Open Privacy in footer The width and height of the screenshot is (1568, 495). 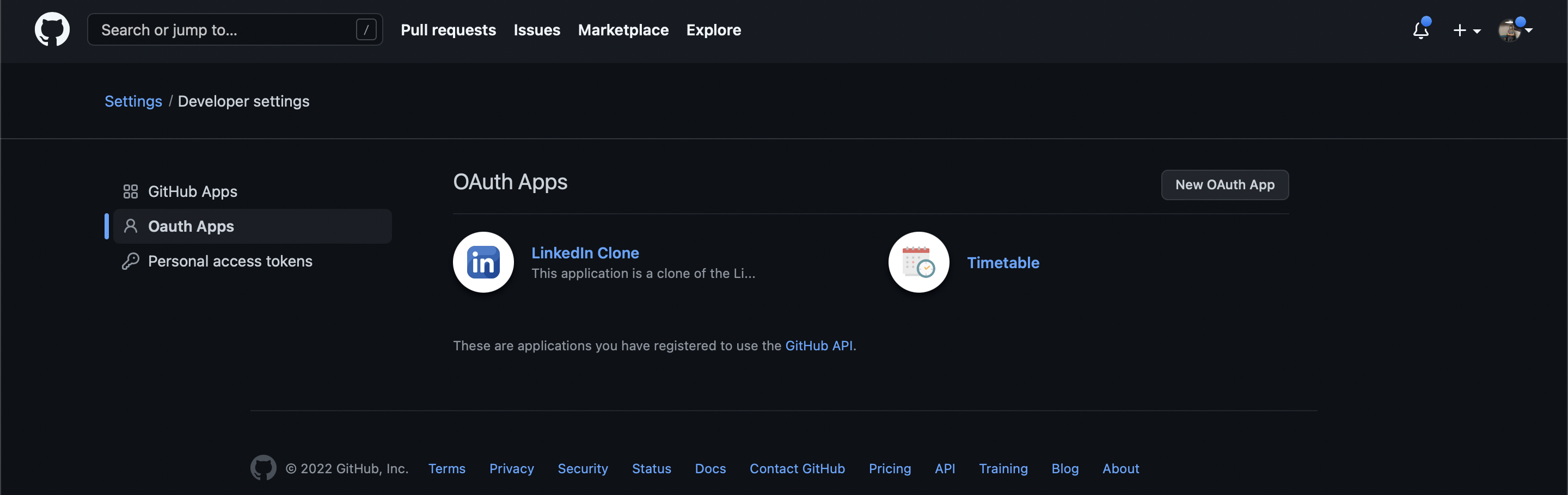pos(511,468)
